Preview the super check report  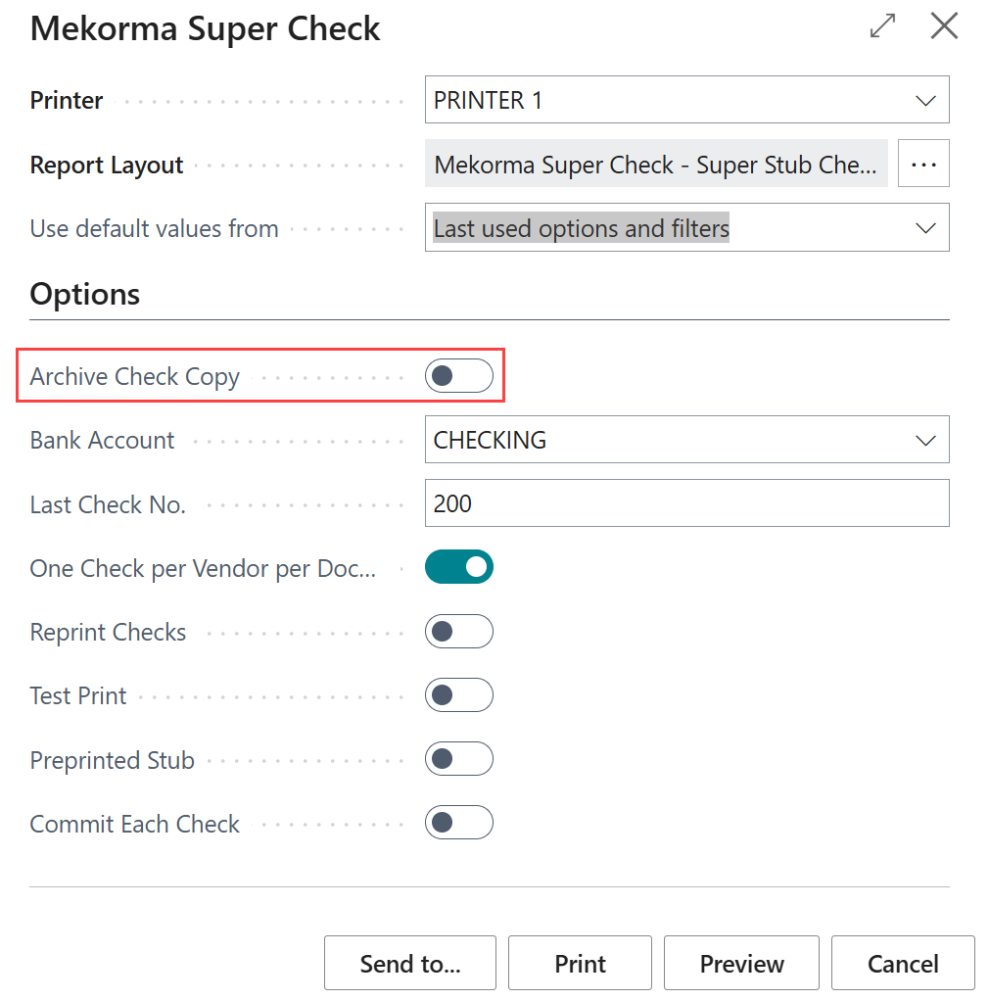click(741, 963)
